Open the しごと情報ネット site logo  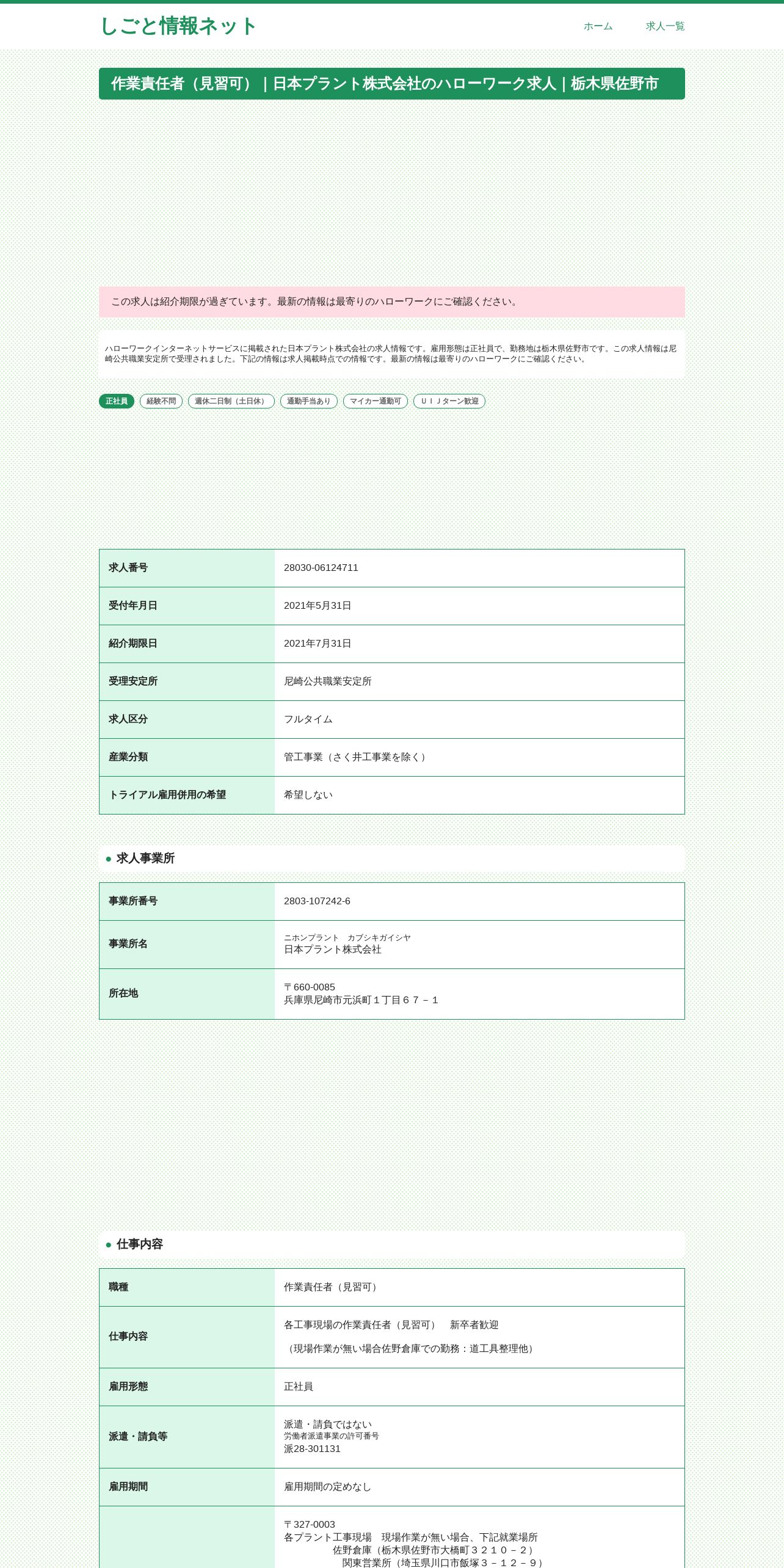click(178, 26)
